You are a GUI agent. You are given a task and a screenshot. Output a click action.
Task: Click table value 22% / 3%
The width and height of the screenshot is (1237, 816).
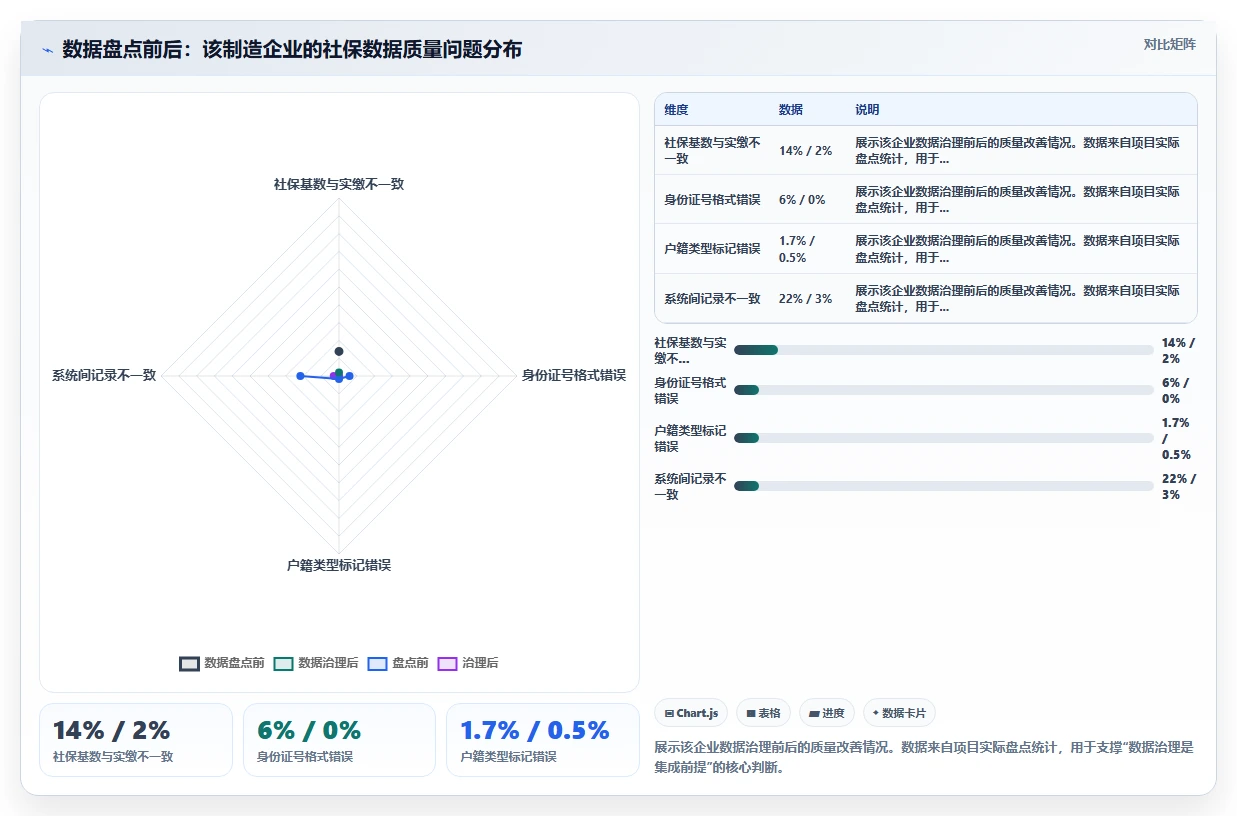805,298
